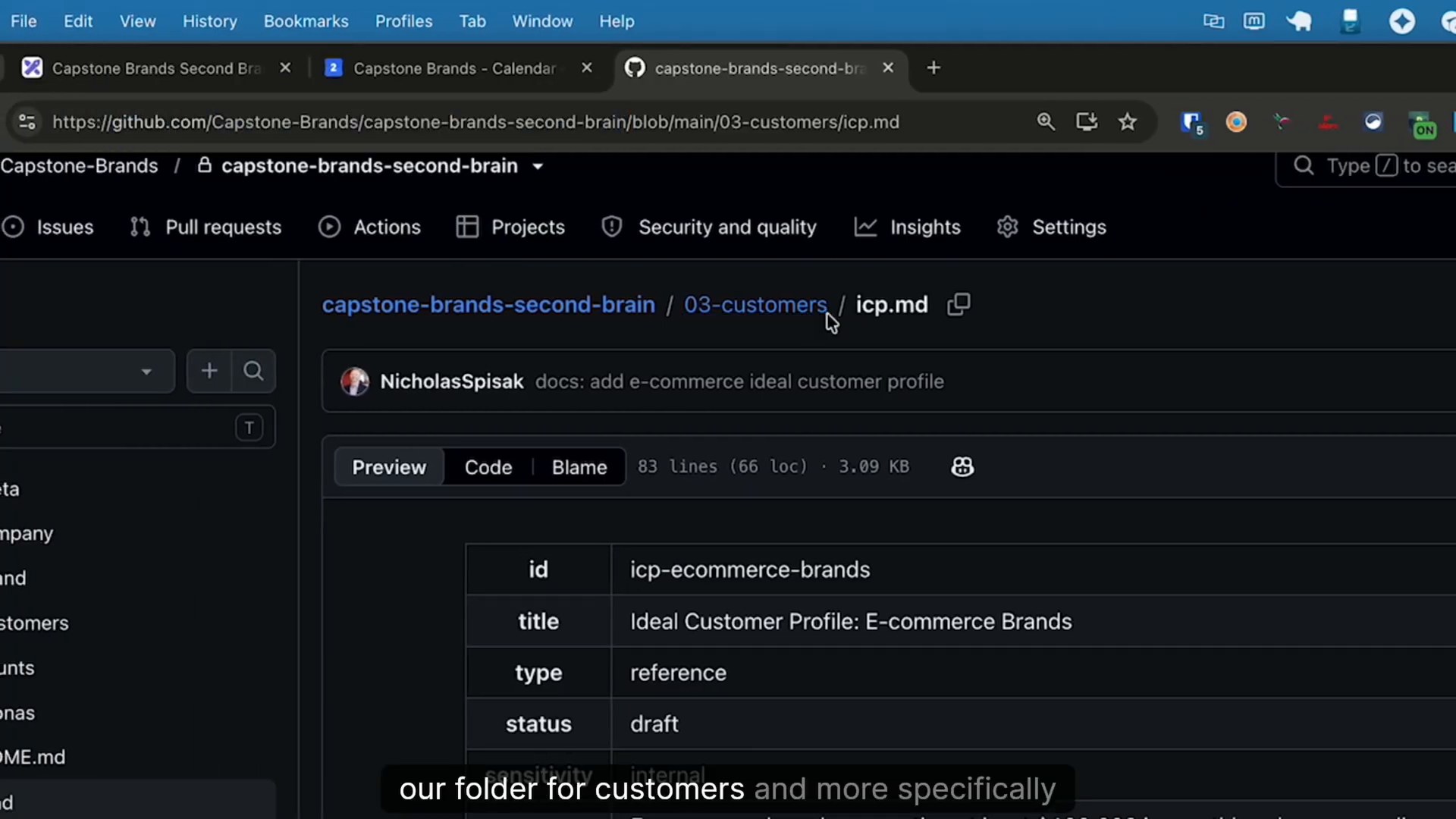
Task: Open NicholasSpisak author profile link
Action: click(x=452, y=381)
